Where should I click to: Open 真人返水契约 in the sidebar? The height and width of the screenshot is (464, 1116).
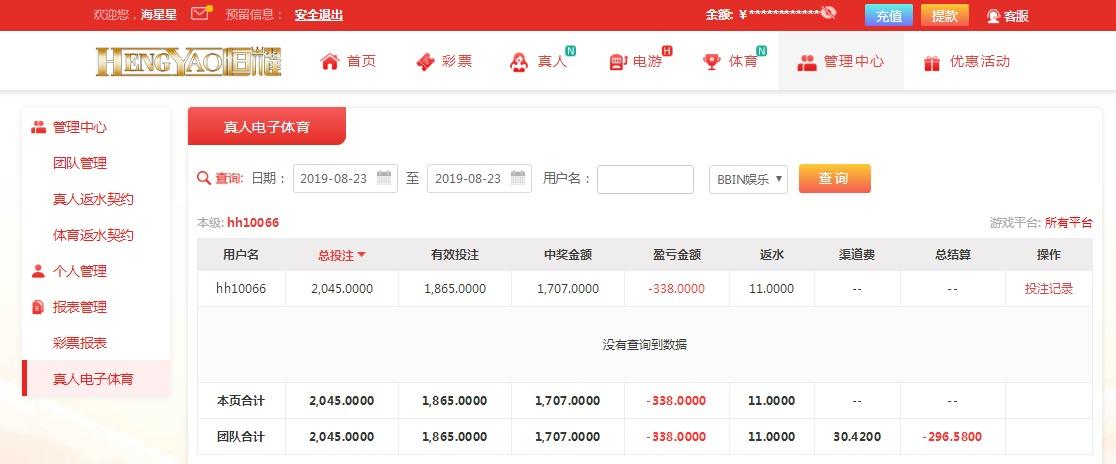point(93,199)
